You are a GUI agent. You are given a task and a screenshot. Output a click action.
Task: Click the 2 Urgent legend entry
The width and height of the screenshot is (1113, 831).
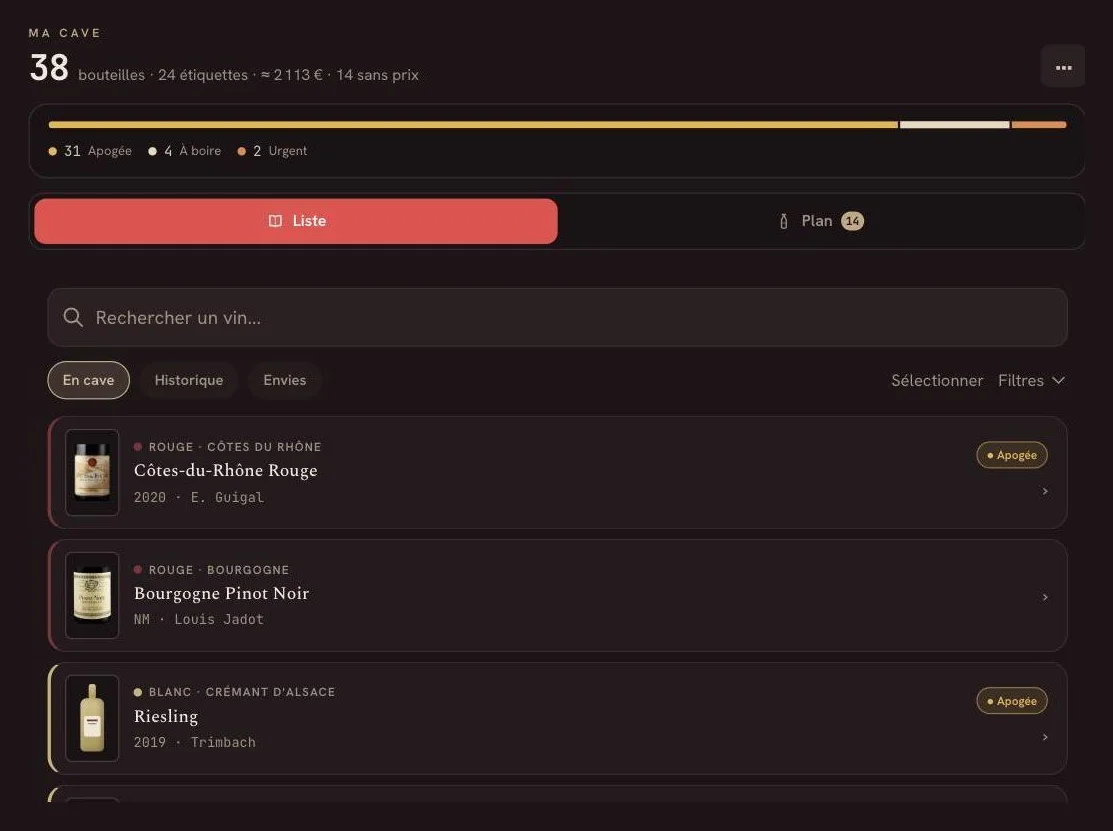point(272,150)
